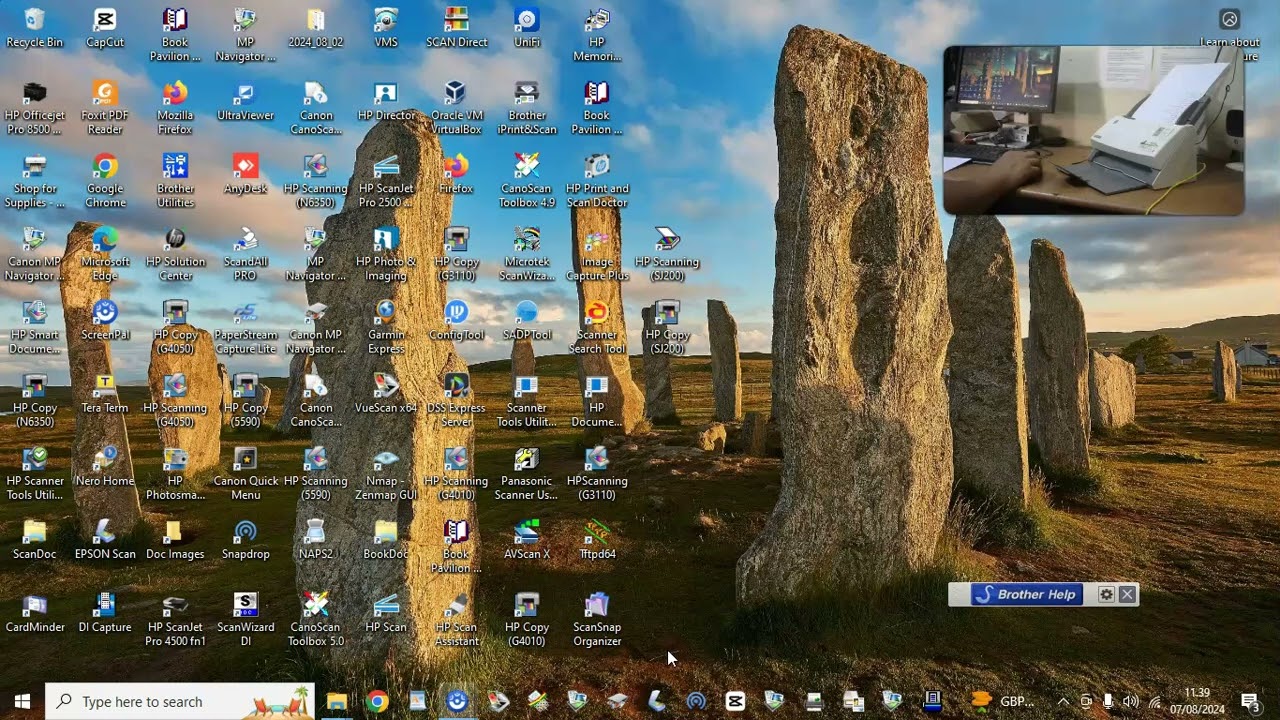Open the ScandAll PRO desktop shortcut

tap(246, 254)
